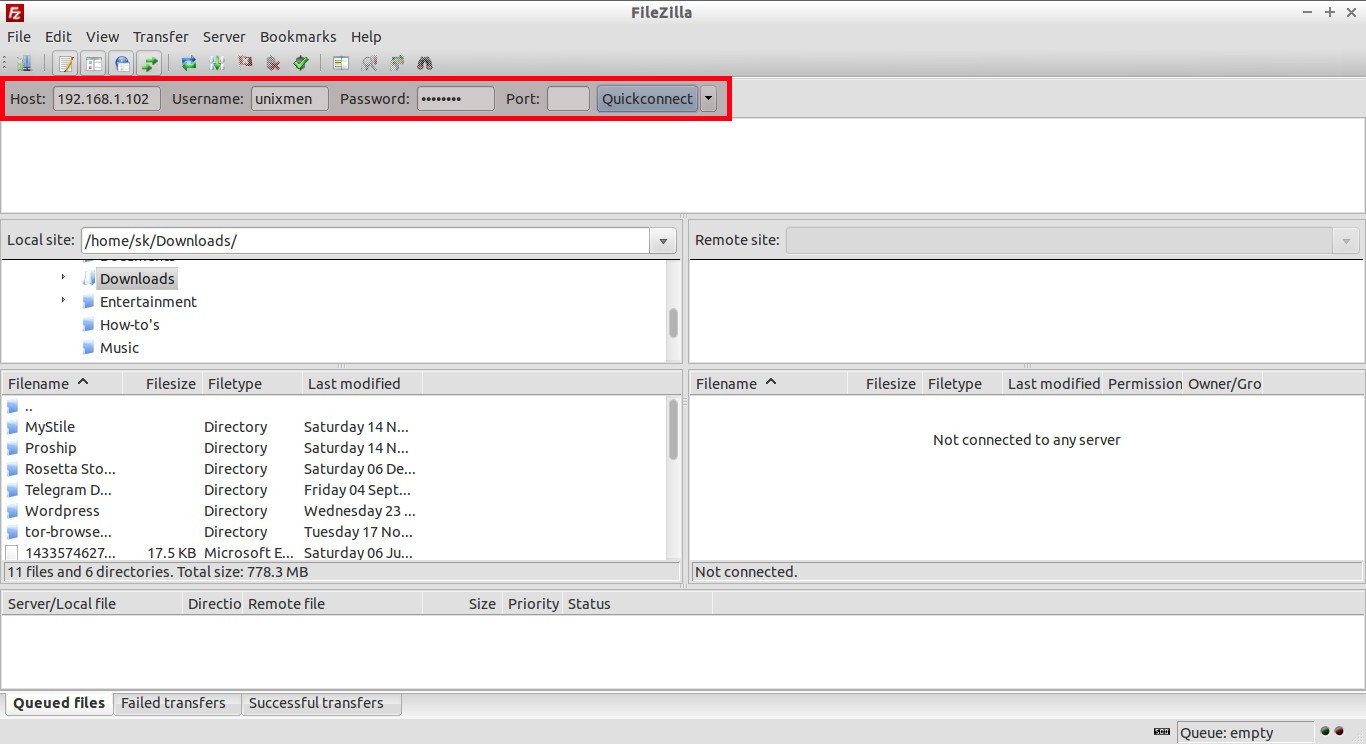This screenshot has width=1366, height=744.
Task: Sort remote list by Filename column header
Action: [x=769, y=383]
